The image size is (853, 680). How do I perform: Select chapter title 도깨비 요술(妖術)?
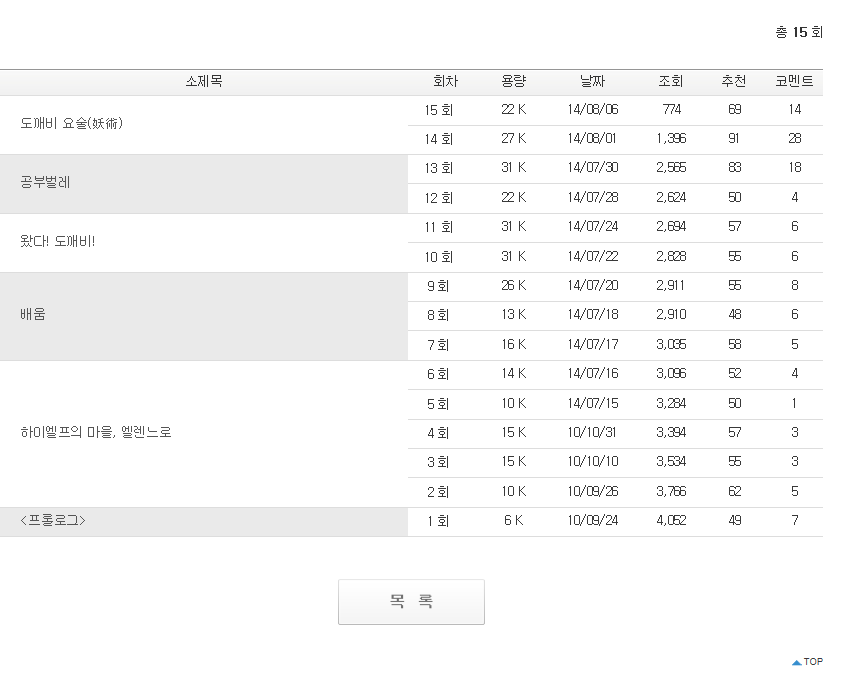(72, 124)
